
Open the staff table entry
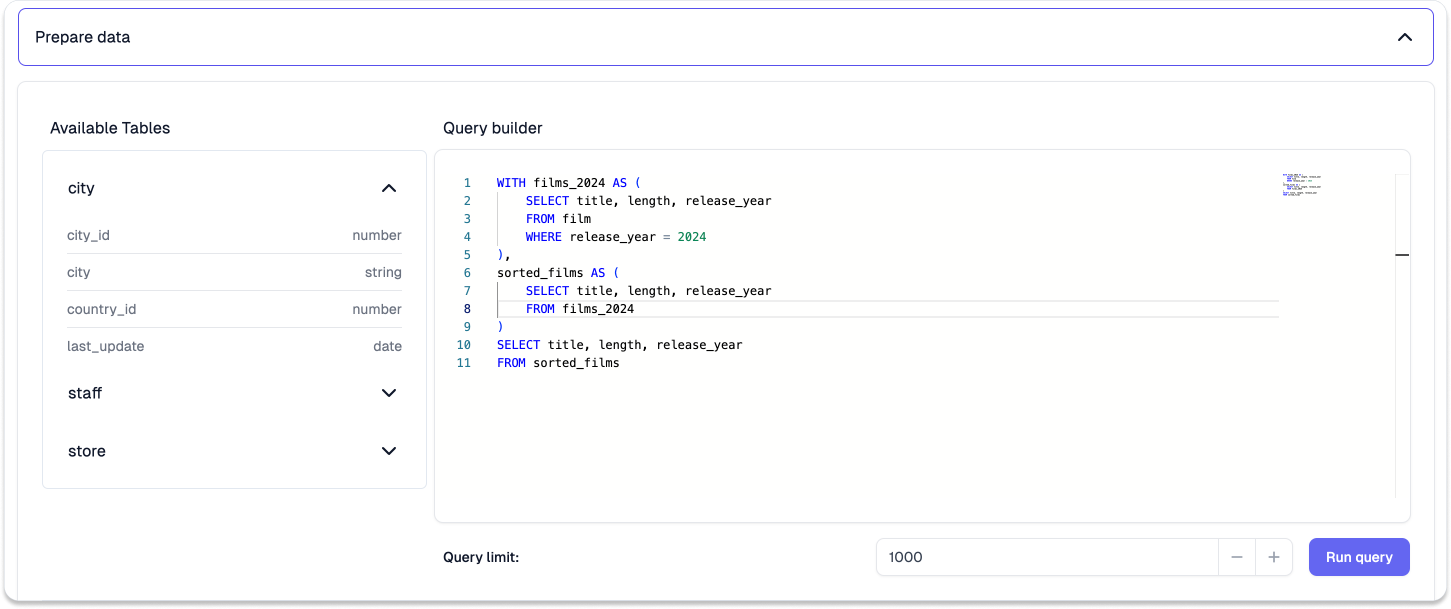[234, 393]
